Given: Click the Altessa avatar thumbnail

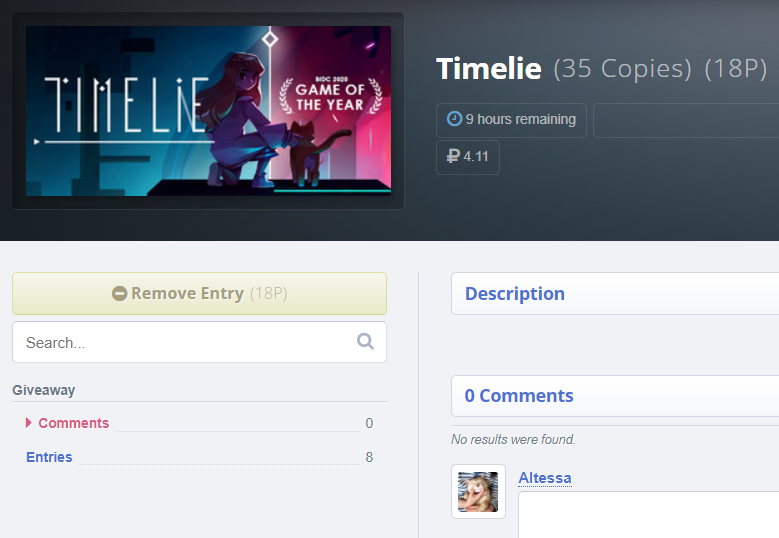Looking at the screenshot, I should click(478, 492).
